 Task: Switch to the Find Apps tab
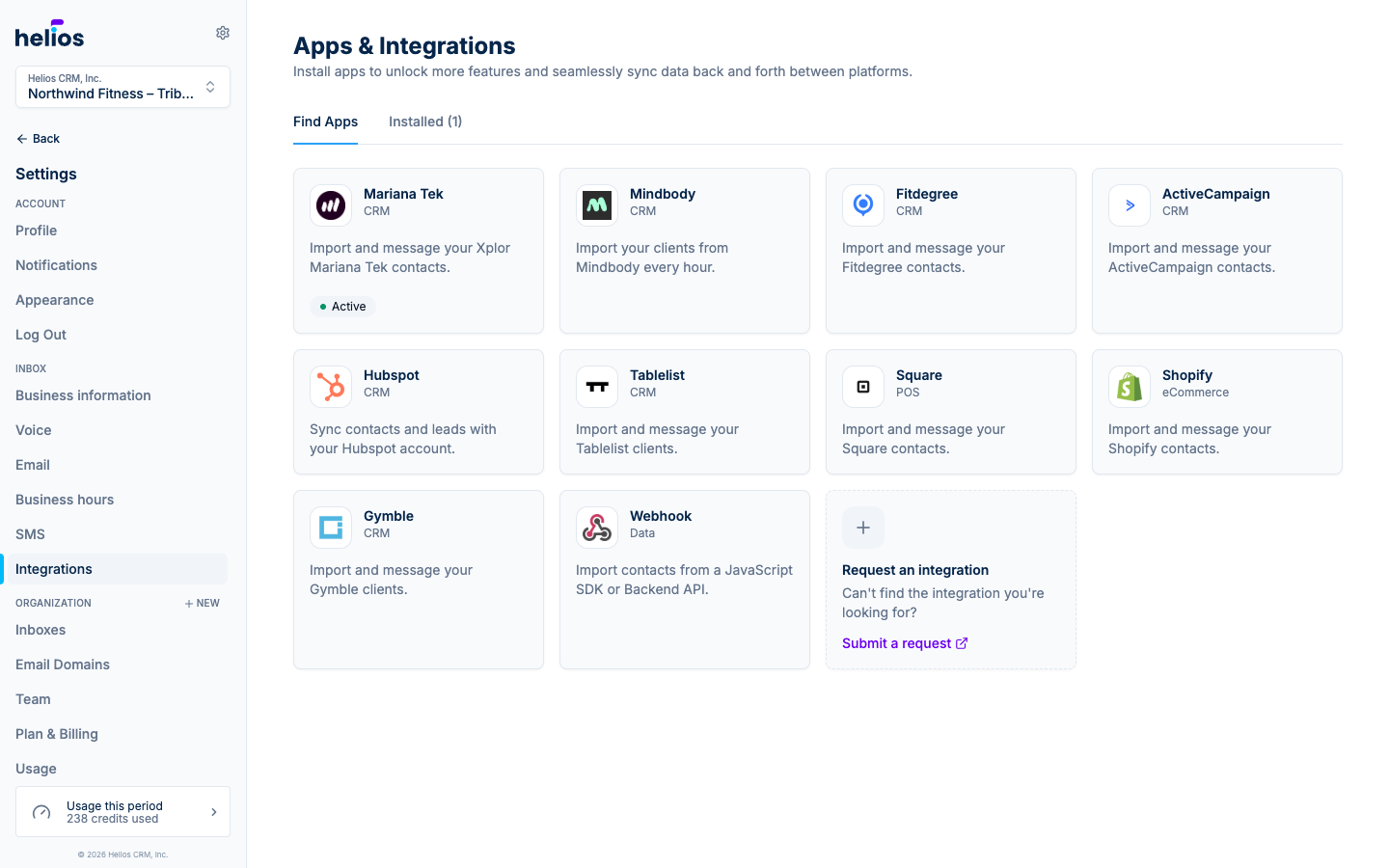click(325, 122)
